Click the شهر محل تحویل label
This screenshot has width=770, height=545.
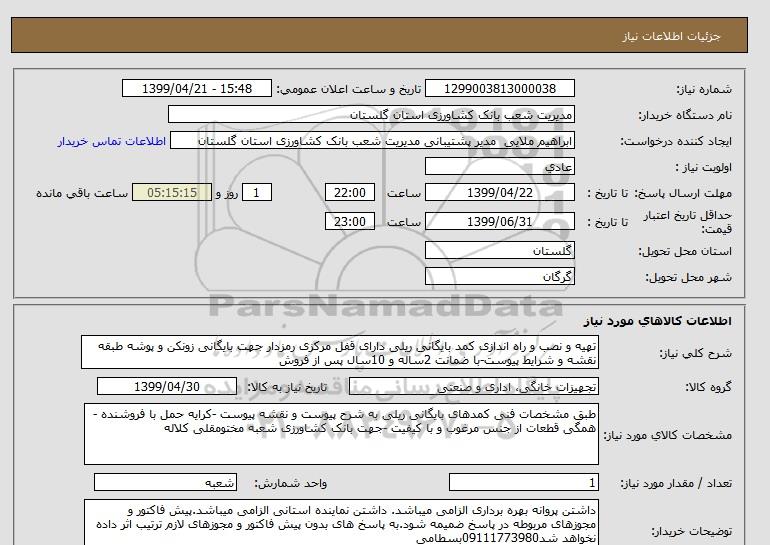[688, 277]
